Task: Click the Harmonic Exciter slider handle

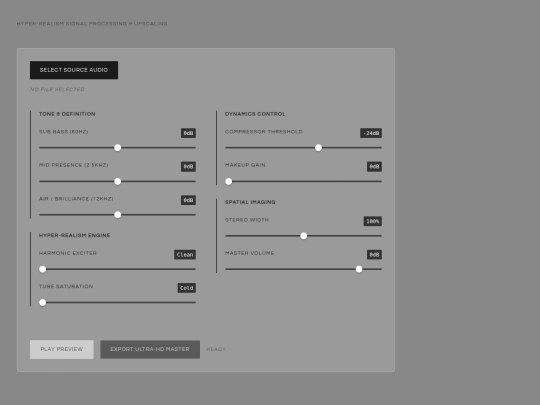Action: point(42,269)
